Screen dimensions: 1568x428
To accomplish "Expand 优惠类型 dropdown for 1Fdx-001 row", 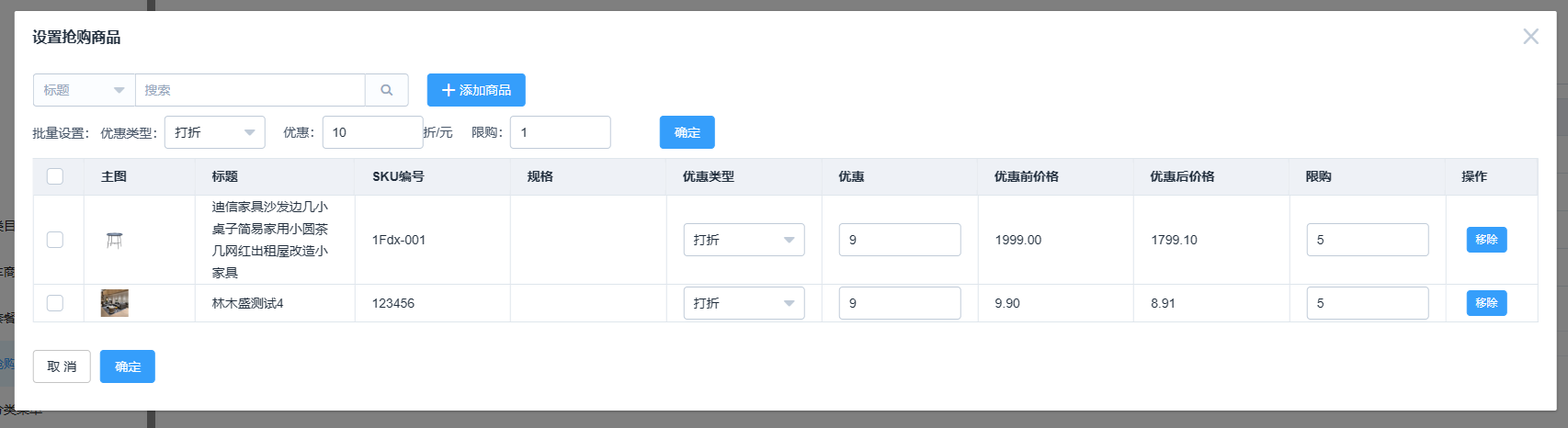I will click(x=744, y=240).
